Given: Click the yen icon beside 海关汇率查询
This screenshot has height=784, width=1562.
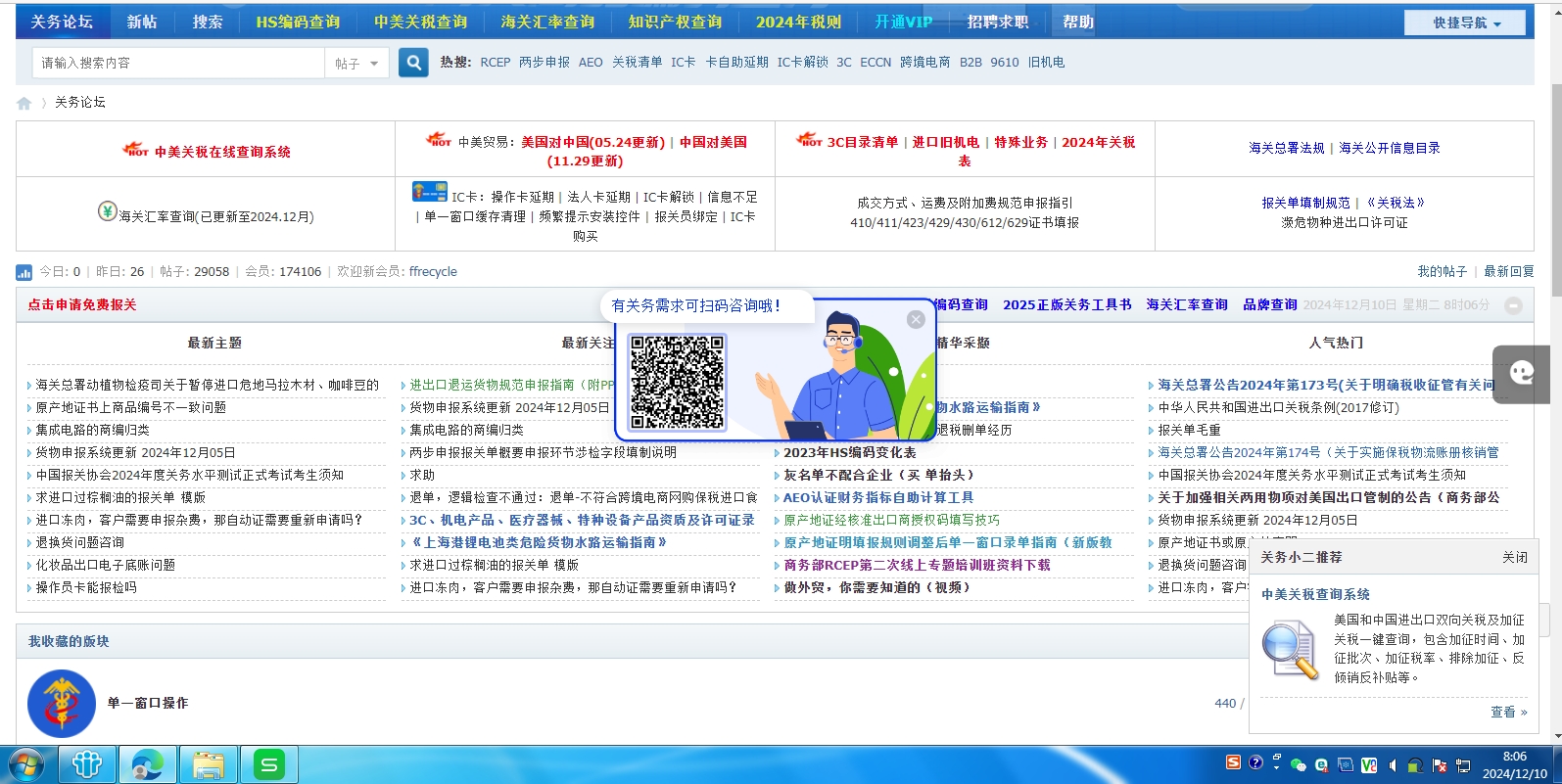Looking at the screenshot, I should coord(108,210).
